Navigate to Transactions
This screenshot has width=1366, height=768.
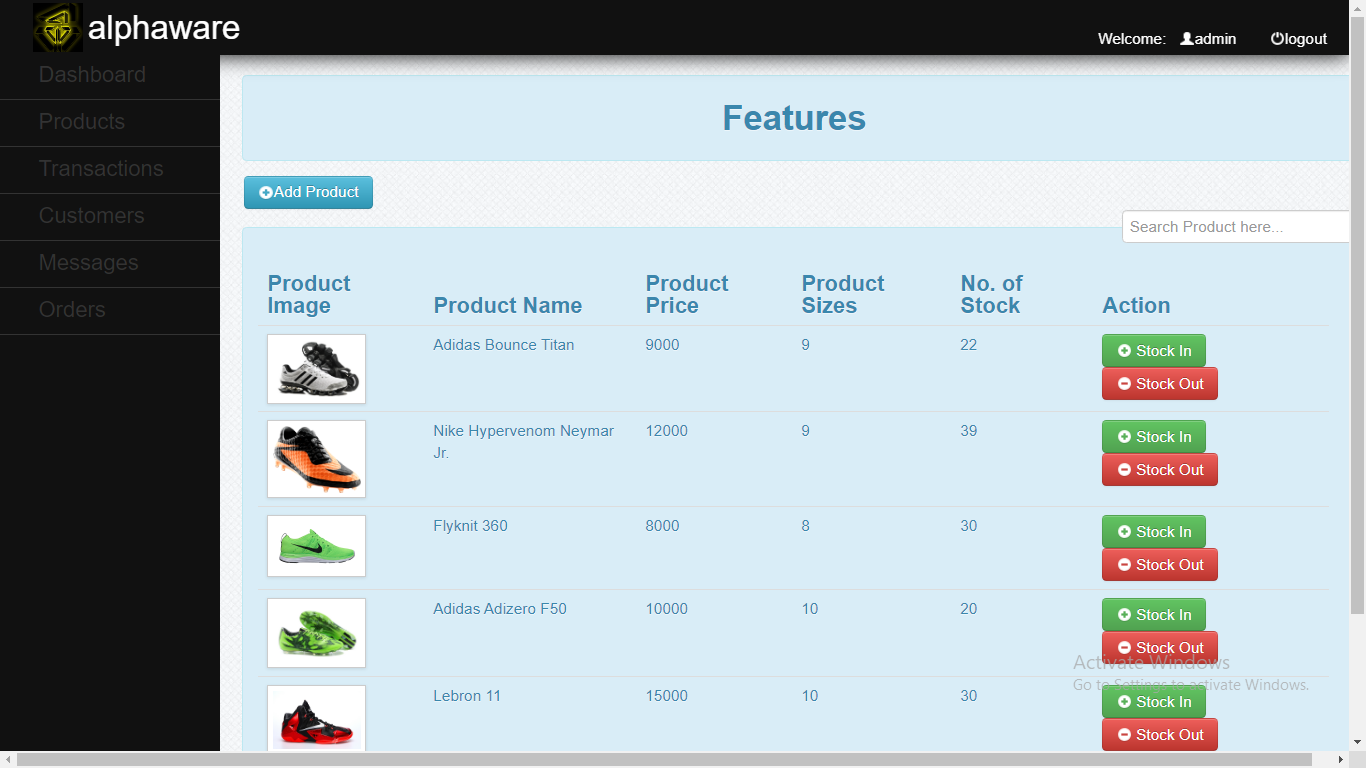[101, 169]
